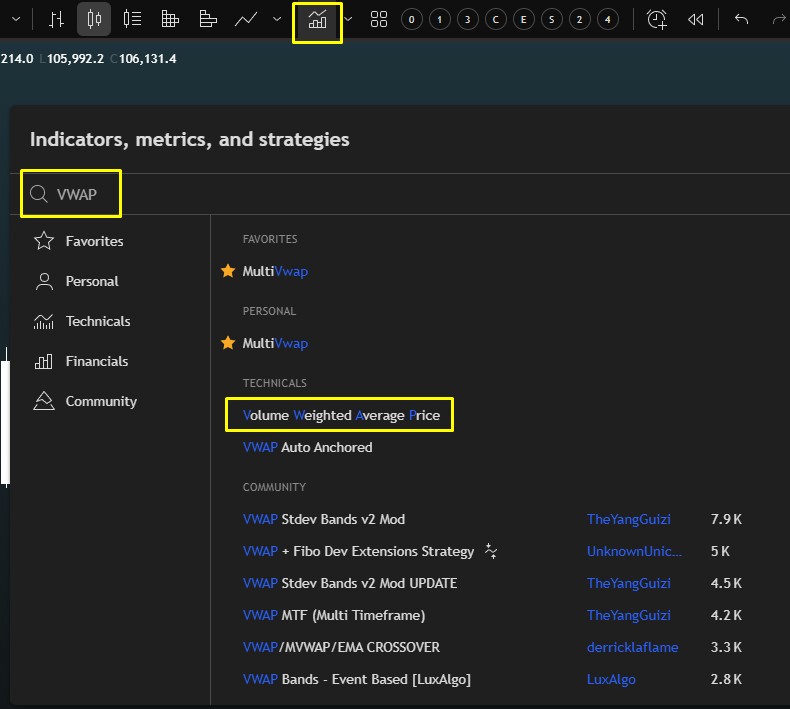The width and height of the screenshot is (790, 709).
Task: Click the magnifier search icon
Action: [39, 194]
